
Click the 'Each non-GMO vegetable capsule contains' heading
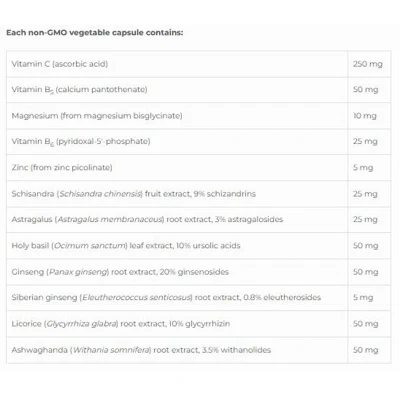coord(95,33)
